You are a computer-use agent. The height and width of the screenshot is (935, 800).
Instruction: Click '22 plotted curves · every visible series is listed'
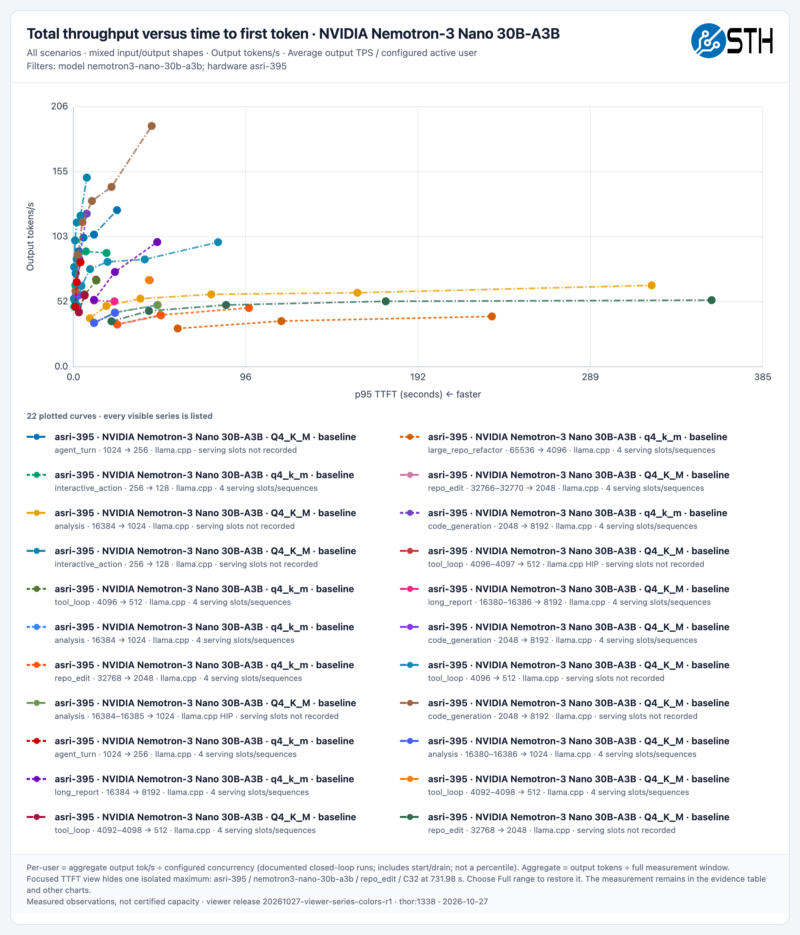click(119, 416)
